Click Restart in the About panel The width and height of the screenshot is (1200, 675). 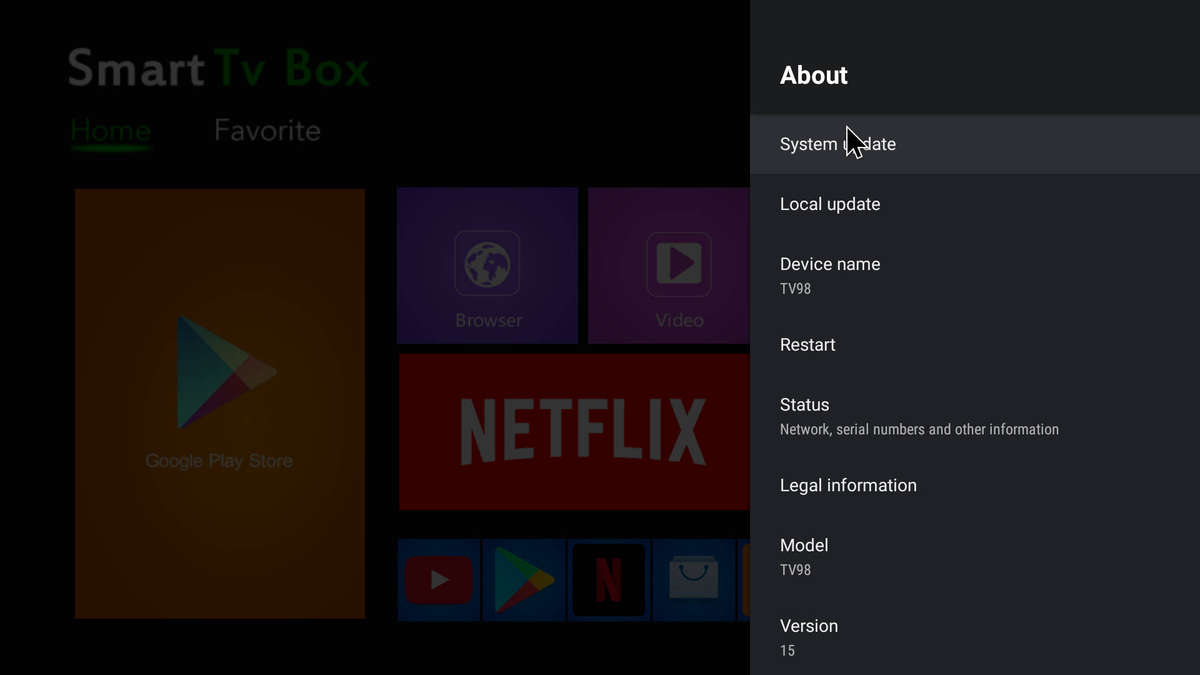tap(807, 344)
